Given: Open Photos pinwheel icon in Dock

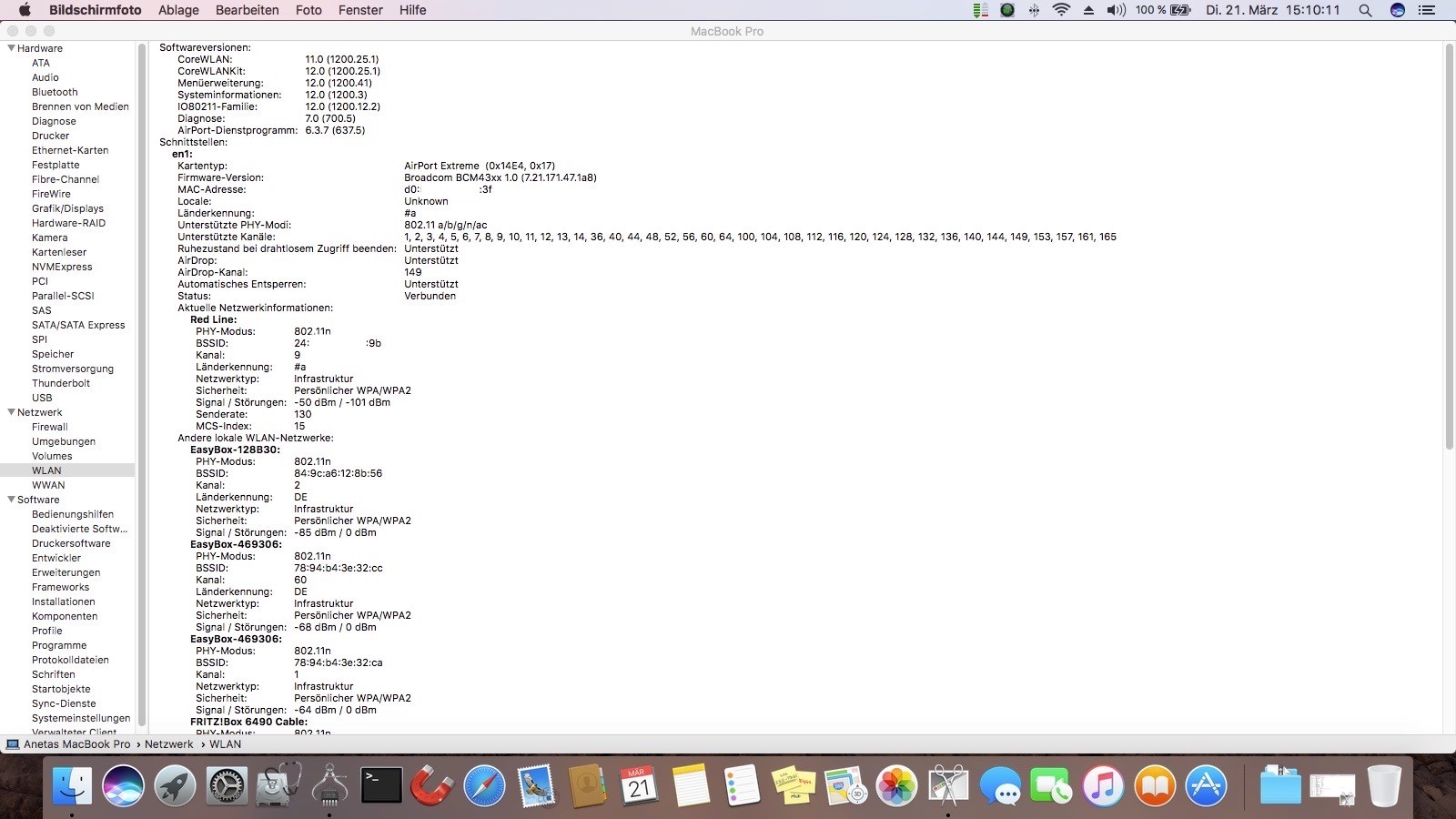Looking at the screenshot, I should 896,784.
